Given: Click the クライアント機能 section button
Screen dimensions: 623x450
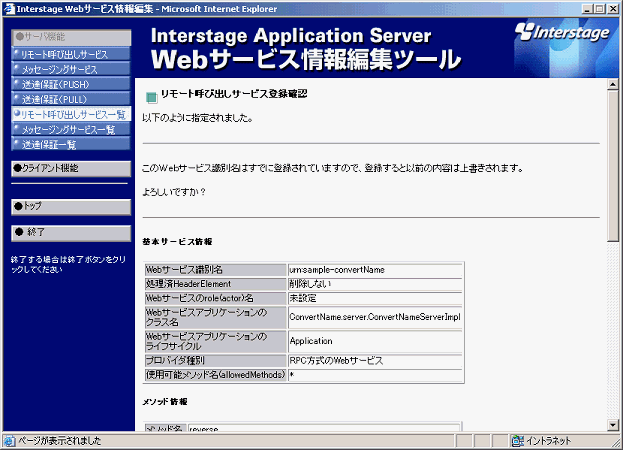Looking at the screenshot, I should tap(71, 168).
